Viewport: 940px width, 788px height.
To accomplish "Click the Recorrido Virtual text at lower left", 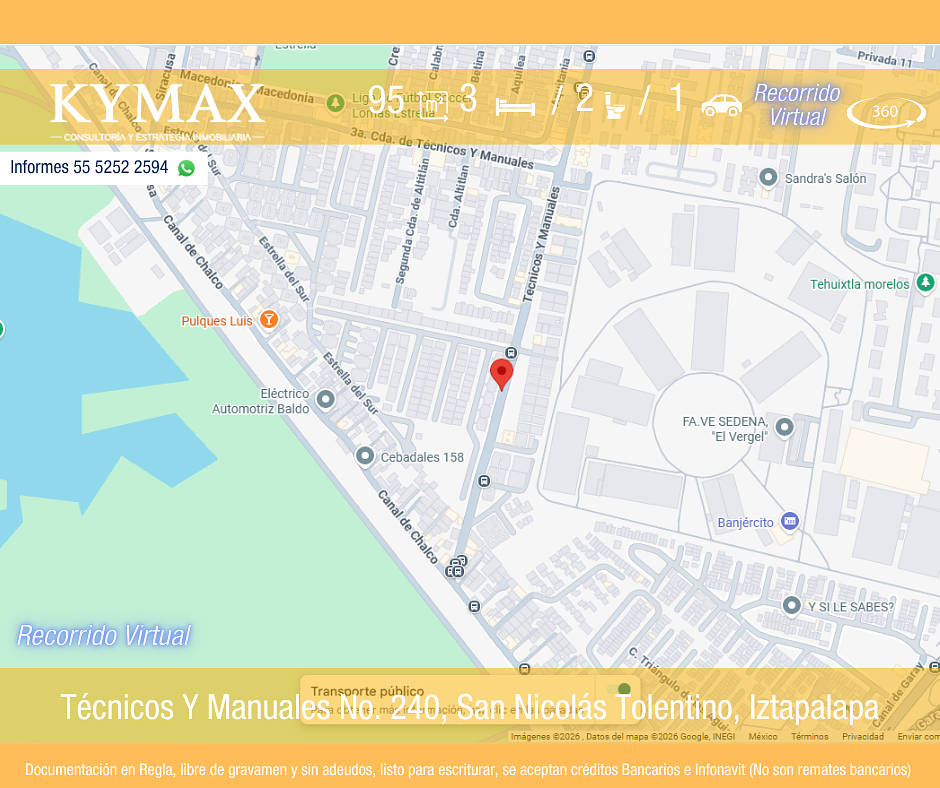I will pos(104,636).
